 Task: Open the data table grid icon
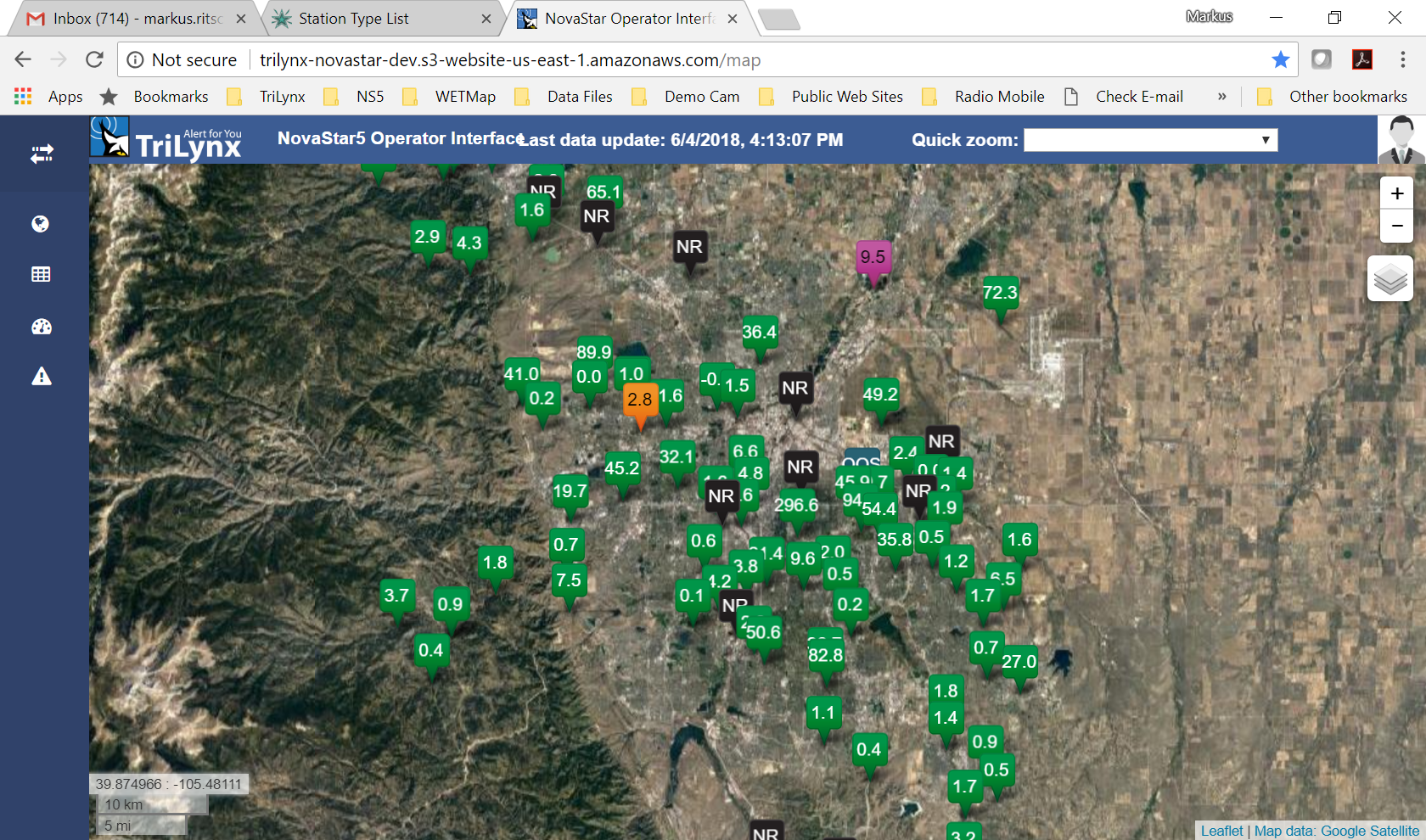click(41, 274)
